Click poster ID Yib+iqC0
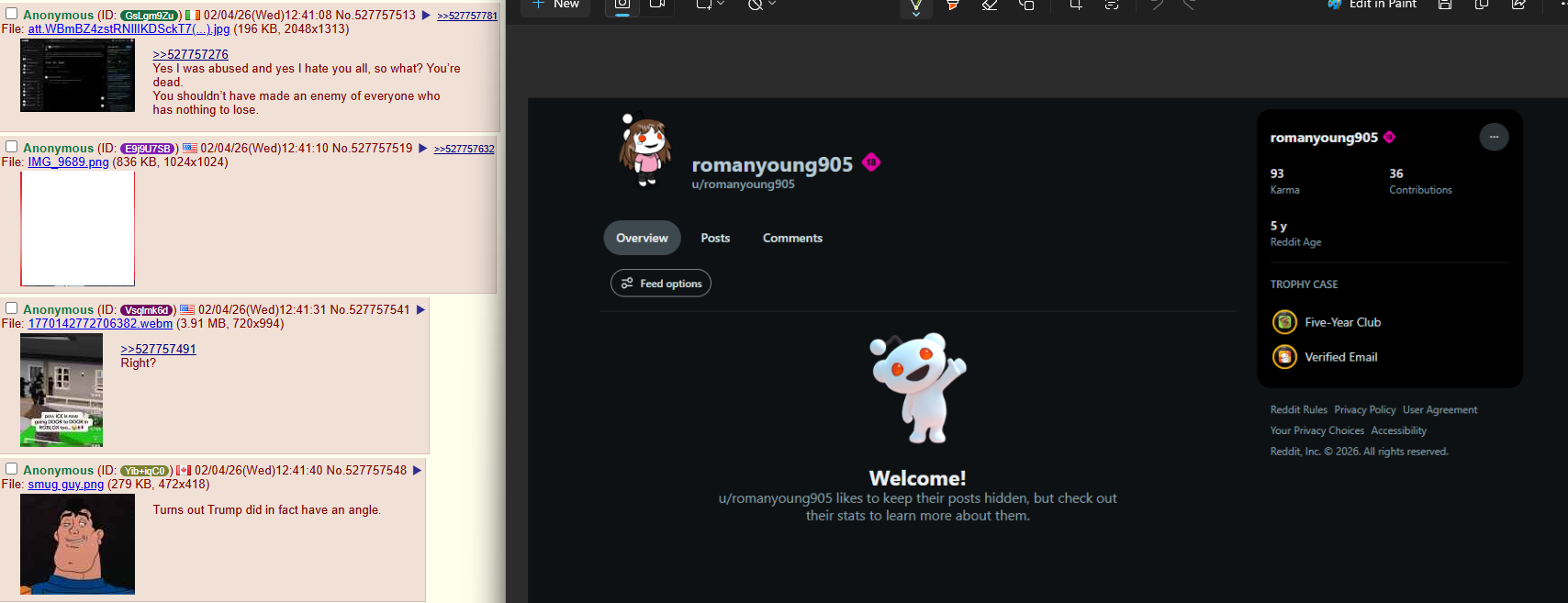1568x603 pixels. coord(145,471)
